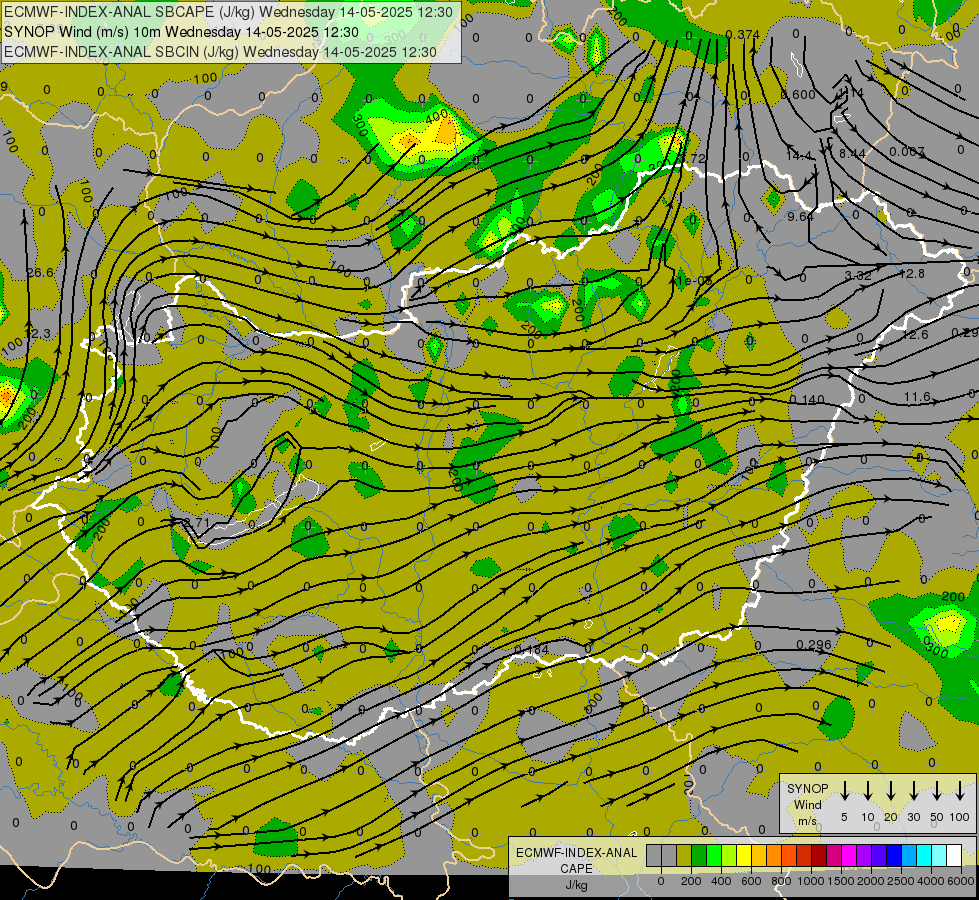This screenshot has height=900, width=979.
Task: Pick the bright magenta CAPE legend swatch
Action: 849,855
